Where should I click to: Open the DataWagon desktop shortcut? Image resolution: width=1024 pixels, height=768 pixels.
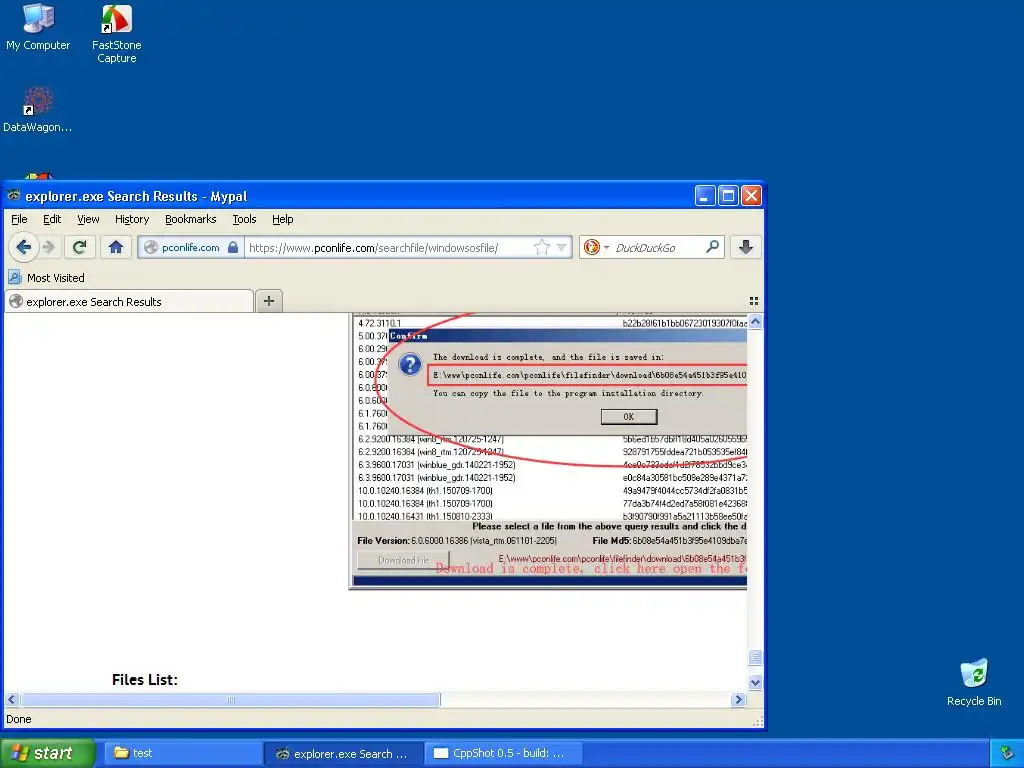pos(37,110)
